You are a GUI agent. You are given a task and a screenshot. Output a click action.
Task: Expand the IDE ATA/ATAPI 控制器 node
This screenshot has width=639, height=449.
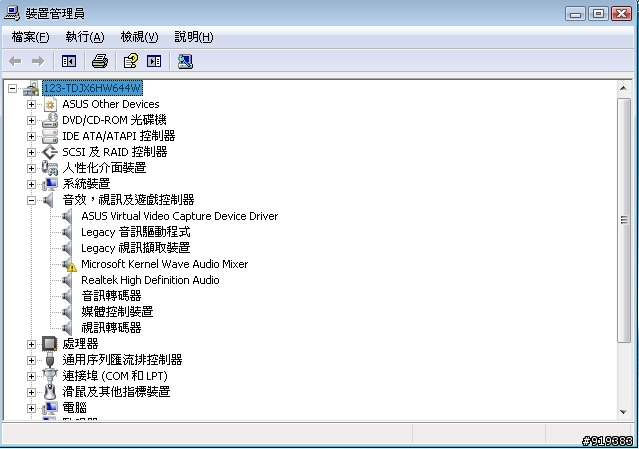coord(31,136)
